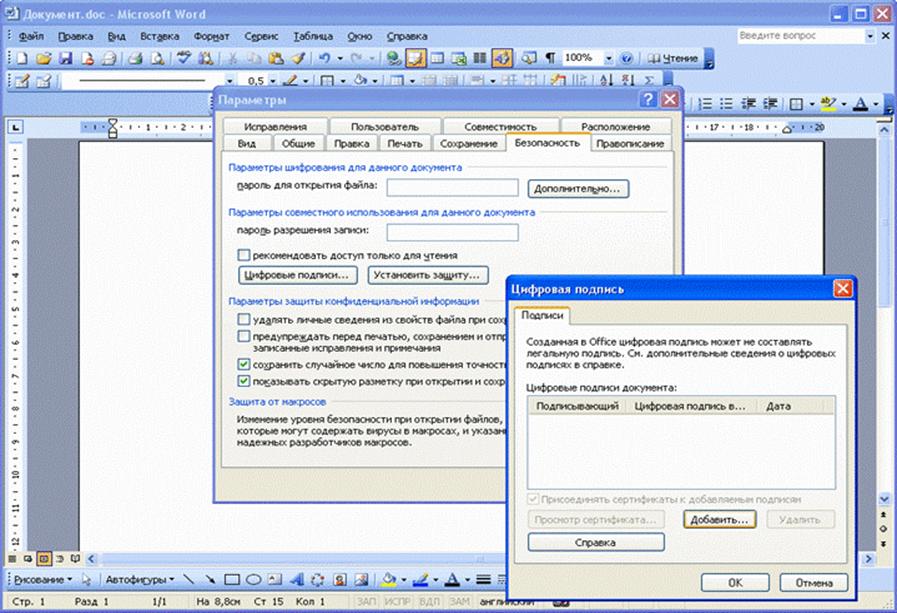Select the Oval drawing tool
This screenshot has height=613, width=897.
[x=253, y=580]
